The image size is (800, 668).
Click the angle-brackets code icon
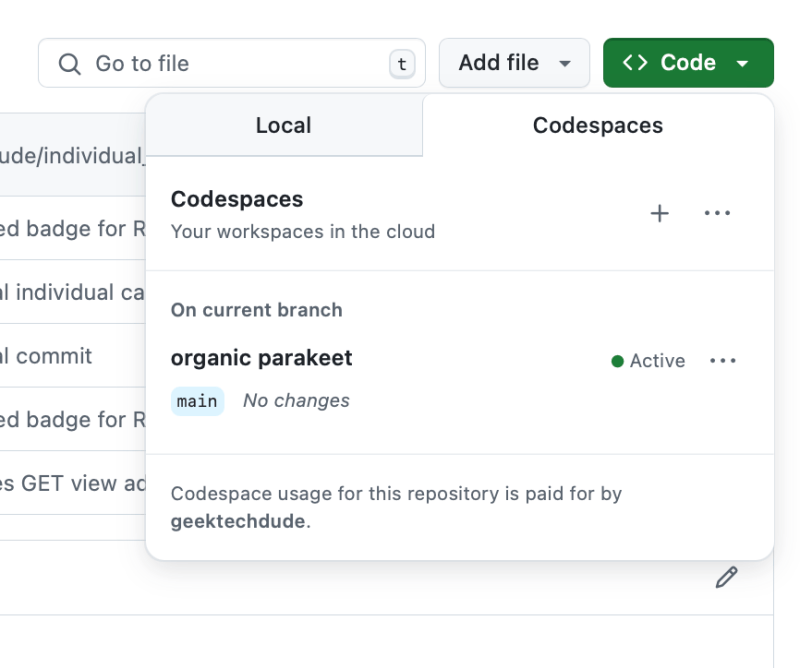click(635, 63)
